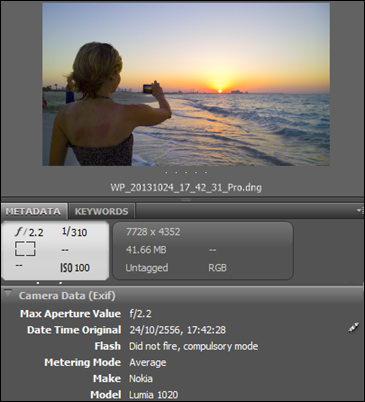The height and width of the screenshot is (402, 365).
Task: Click the metering mode bracket icon
Action: (x=25, y=249)
